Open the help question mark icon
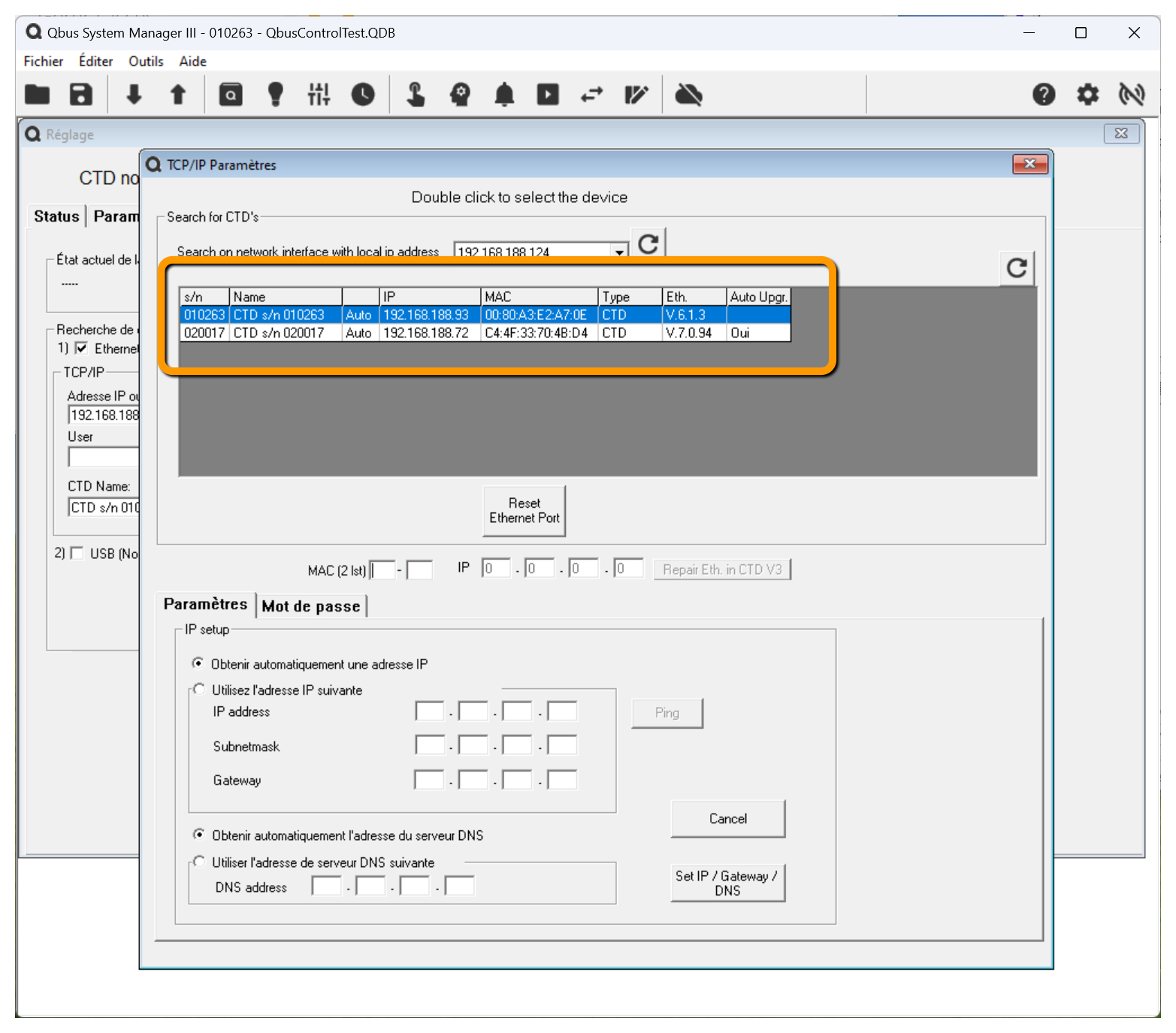Viewport: 1176px width, 1033px height. click(x=1043, y=95)
